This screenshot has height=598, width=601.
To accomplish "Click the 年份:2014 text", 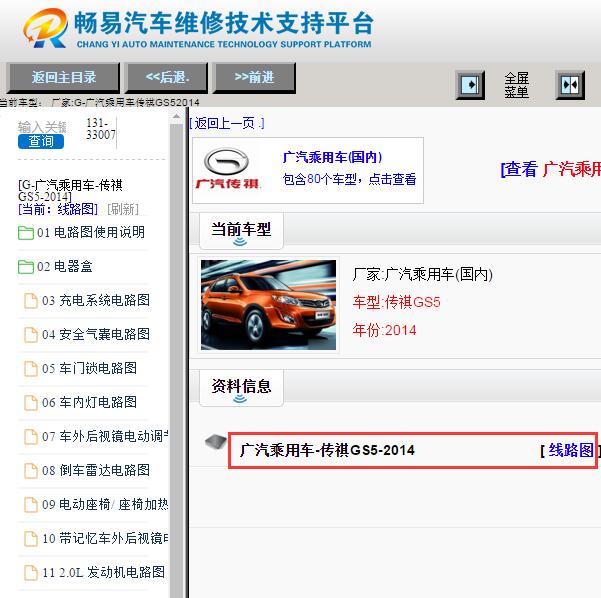I will 384,330.
